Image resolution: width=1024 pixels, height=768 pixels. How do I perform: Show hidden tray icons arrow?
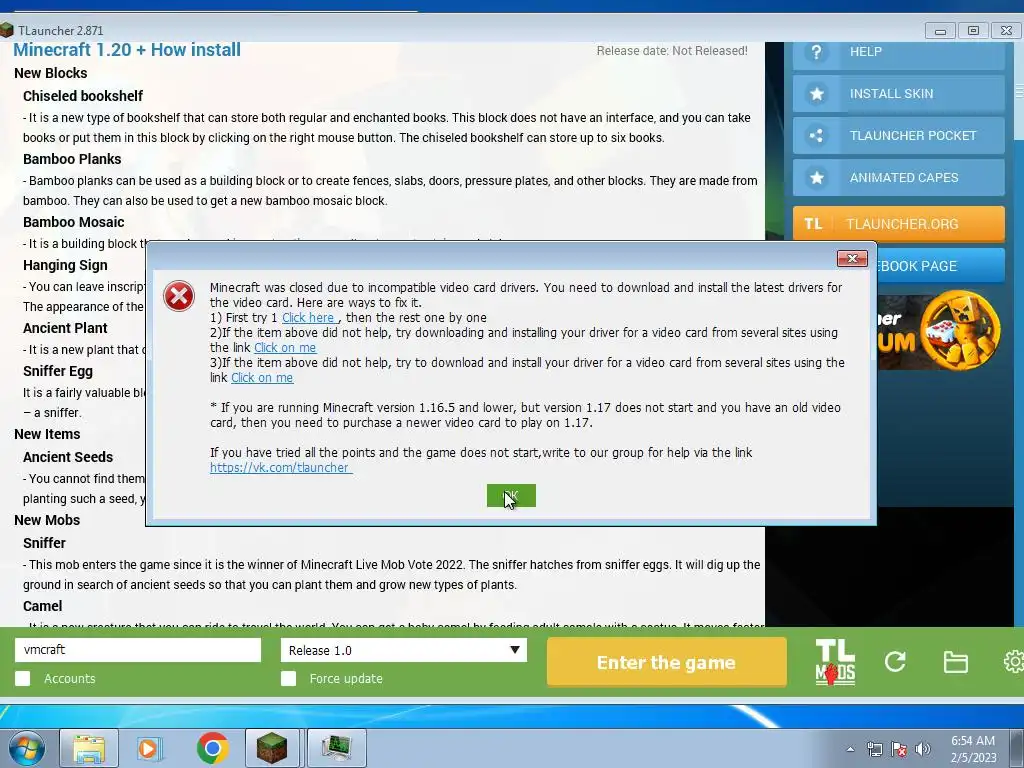coord(850,749)
